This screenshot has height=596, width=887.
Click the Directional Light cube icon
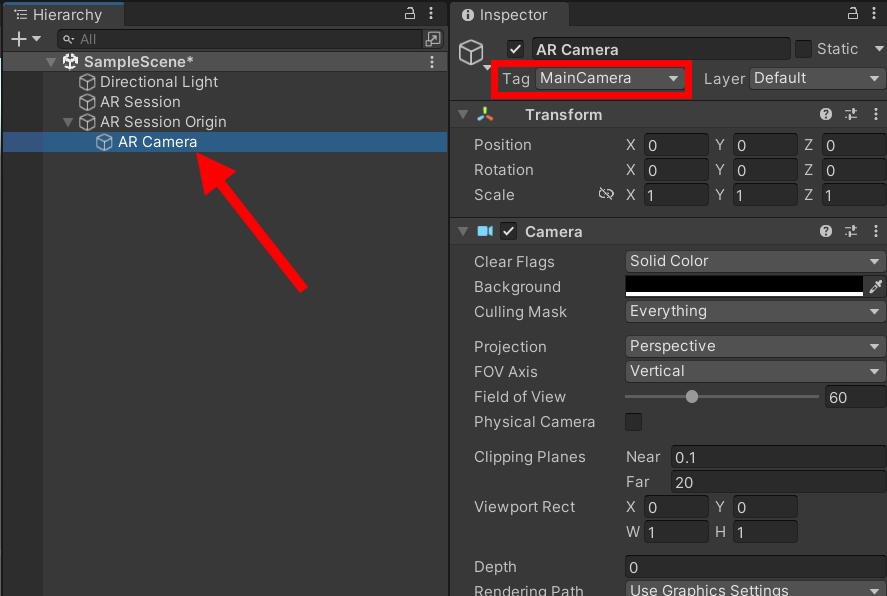click(87, 82)
